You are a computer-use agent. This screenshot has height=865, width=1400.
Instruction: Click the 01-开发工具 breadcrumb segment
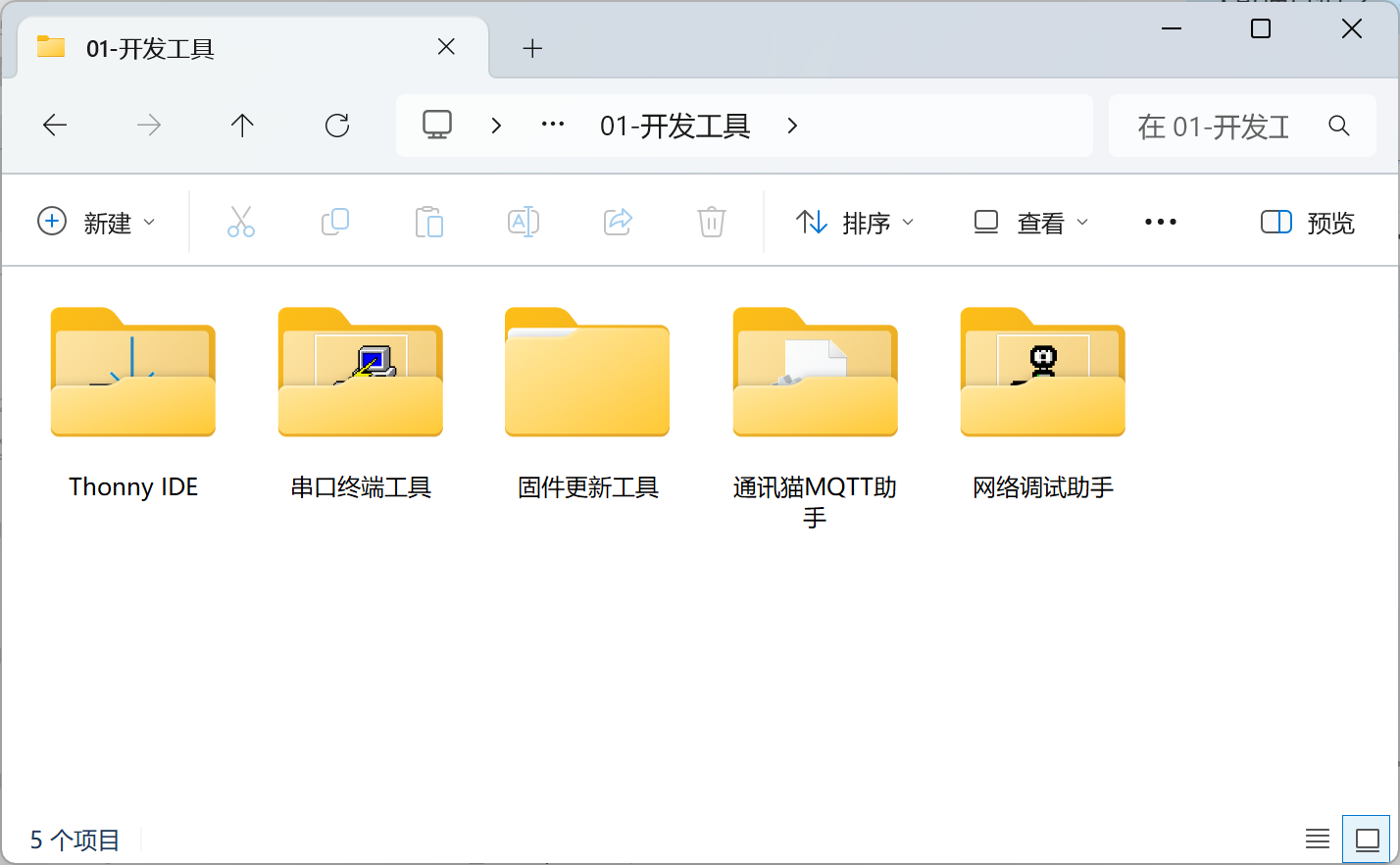[x=675, y=126]
